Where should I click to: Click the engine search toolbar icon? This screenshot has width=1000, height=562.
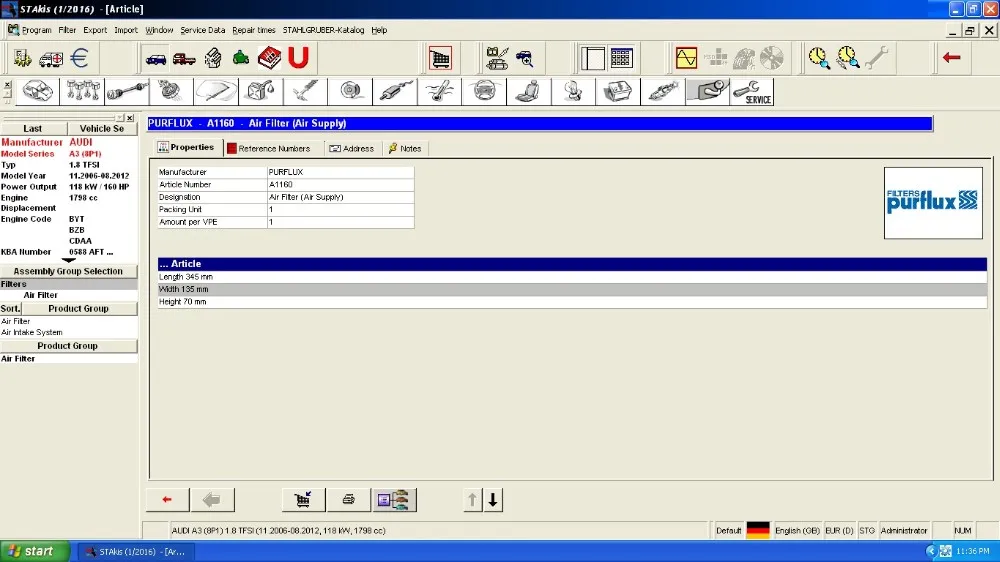pos(213,58)
